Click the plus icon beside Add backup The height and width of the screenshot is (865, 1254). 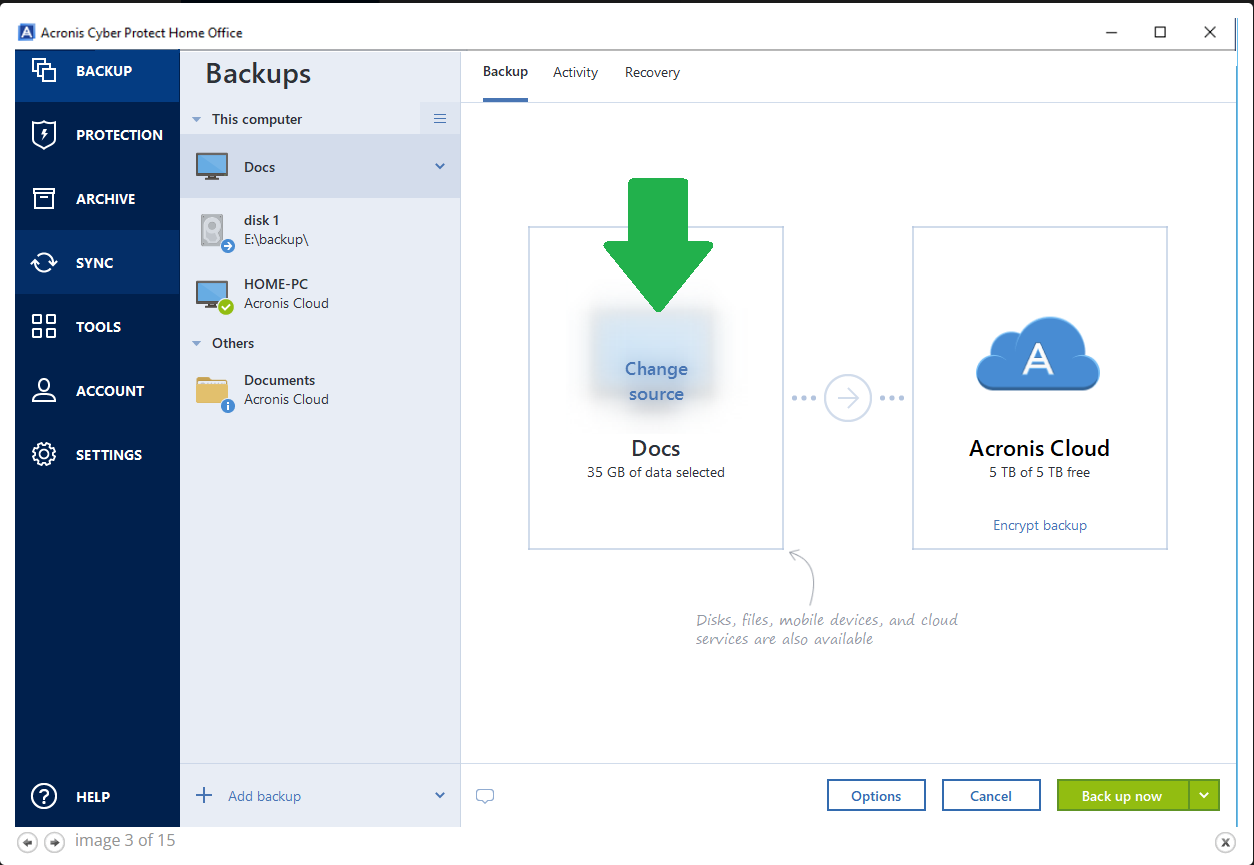click(204, 796)
